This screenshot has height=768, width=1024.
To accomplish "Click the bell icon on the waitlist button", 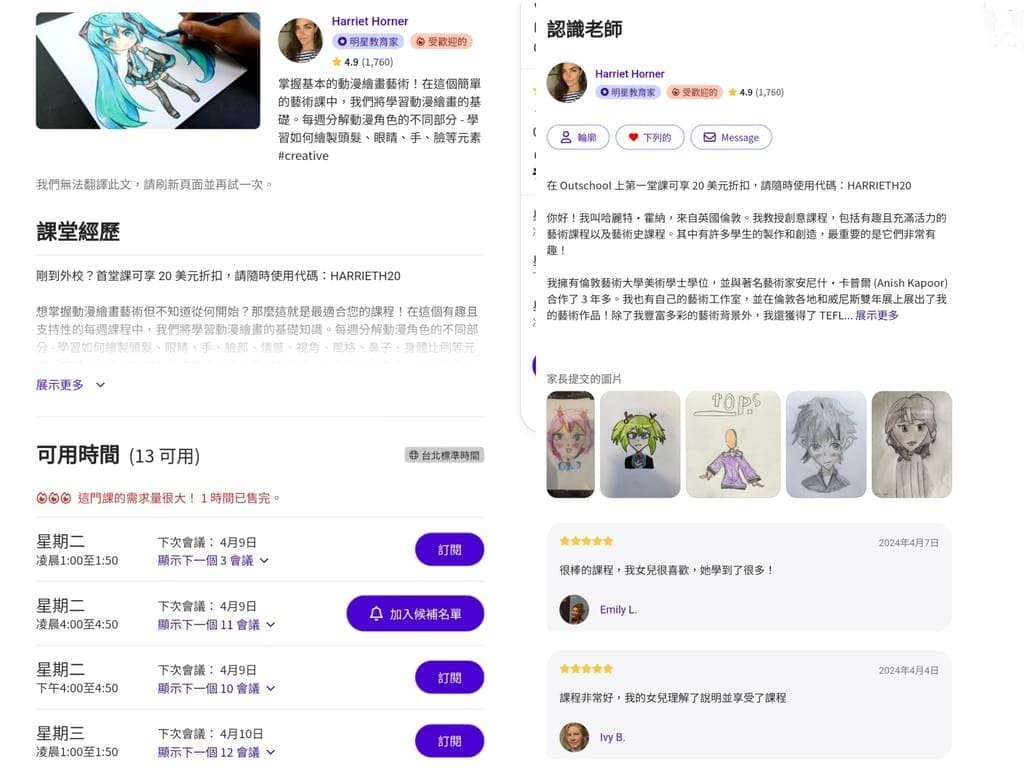I will pos(376,614).
